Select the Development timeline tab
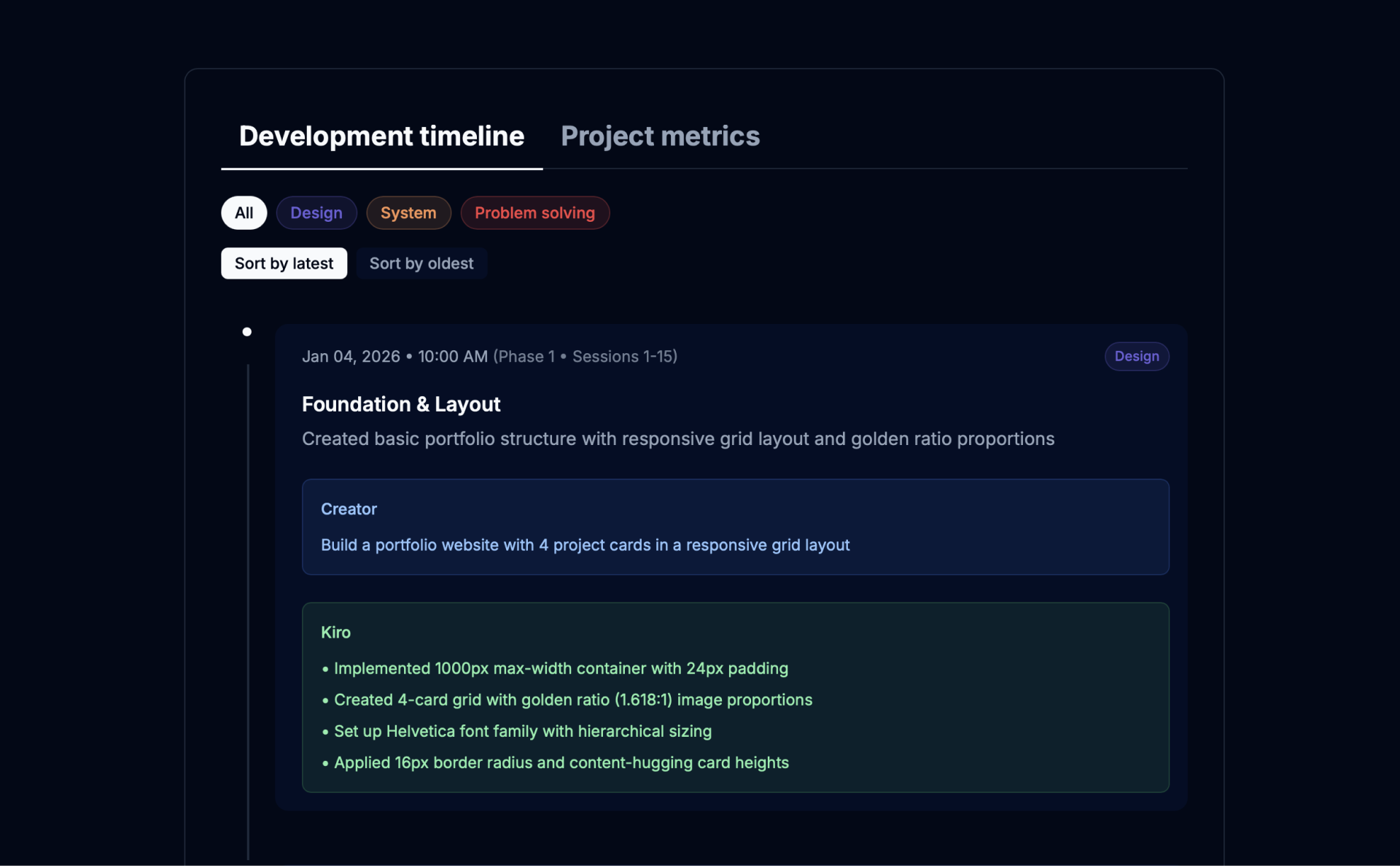This screenshot has width=1400, height=866. coord(381,136)
